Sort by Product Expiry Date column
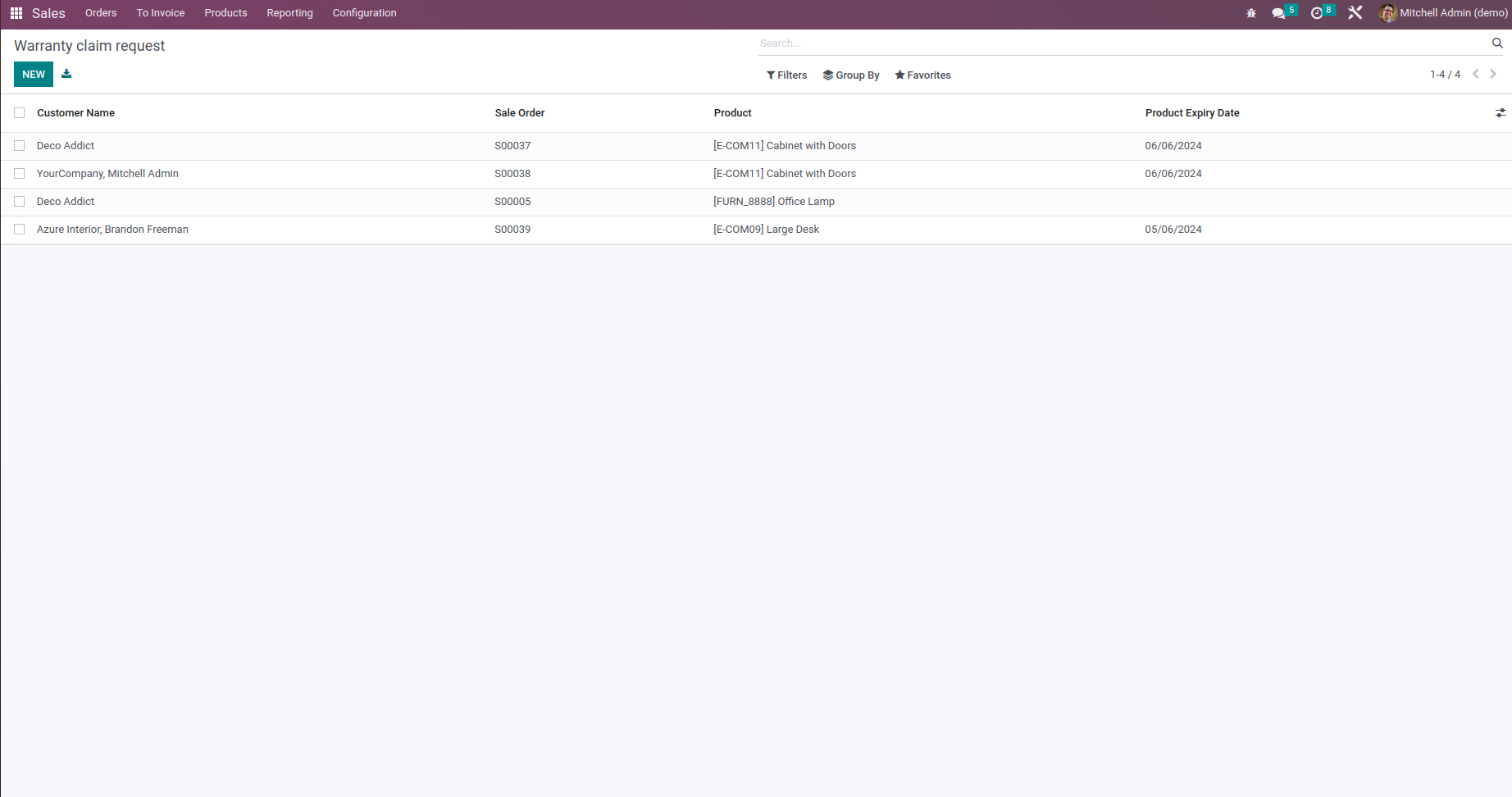Viewport: 1512px width, 797px height. 1192,113
